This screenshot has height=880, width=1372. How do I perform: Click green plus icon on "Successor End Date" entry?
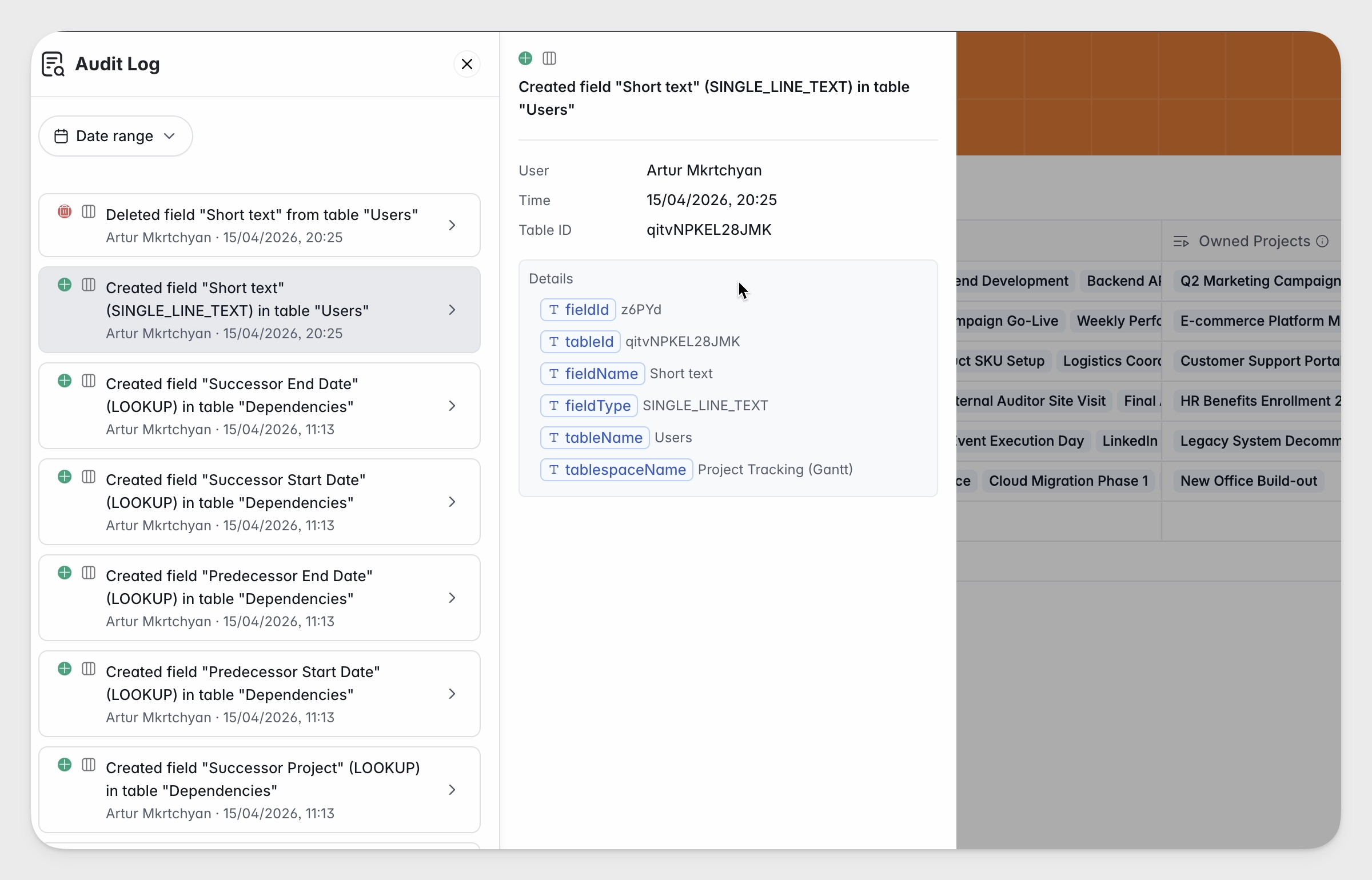pyautogui.click(x=65, y=381)
